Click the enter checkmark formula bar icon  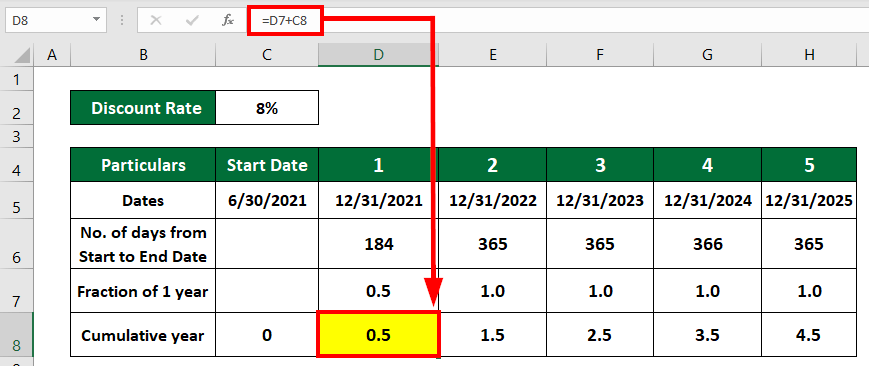[192, 21]
